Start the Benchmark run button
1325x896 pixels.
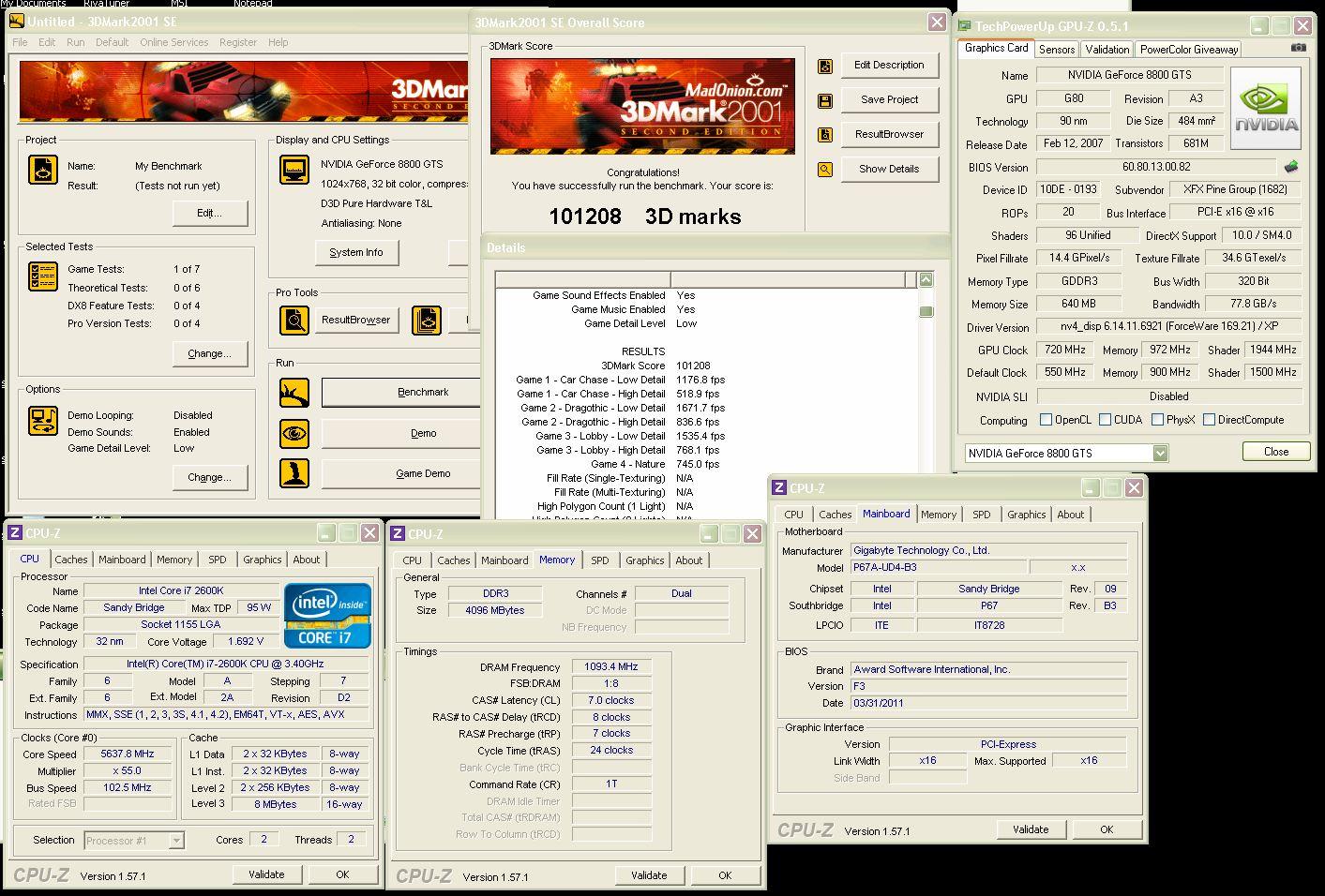tap(399, 393)
